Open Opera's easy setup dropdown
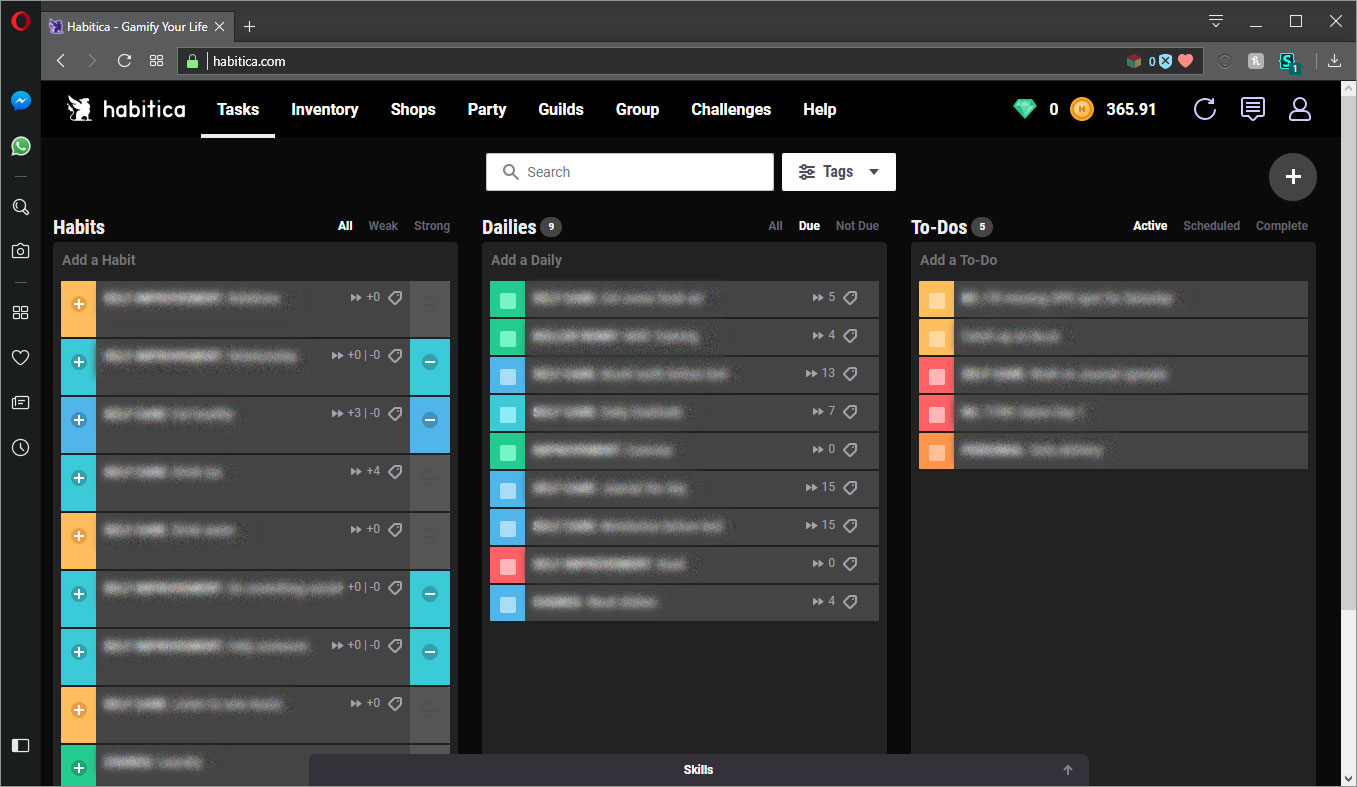The height and width of the screenshot is (787, 1357). pos(1215,20)
